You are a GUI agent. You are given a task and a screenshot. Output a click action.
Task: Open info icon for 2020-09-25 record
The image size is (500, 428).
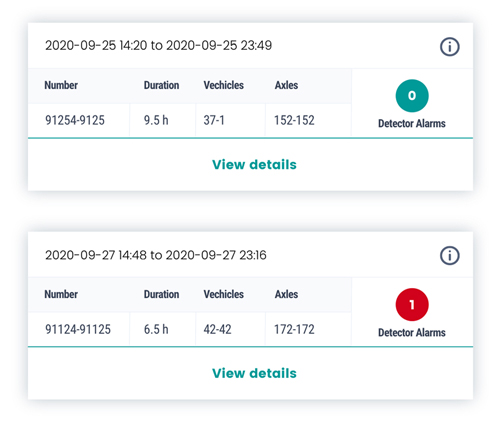450,47
